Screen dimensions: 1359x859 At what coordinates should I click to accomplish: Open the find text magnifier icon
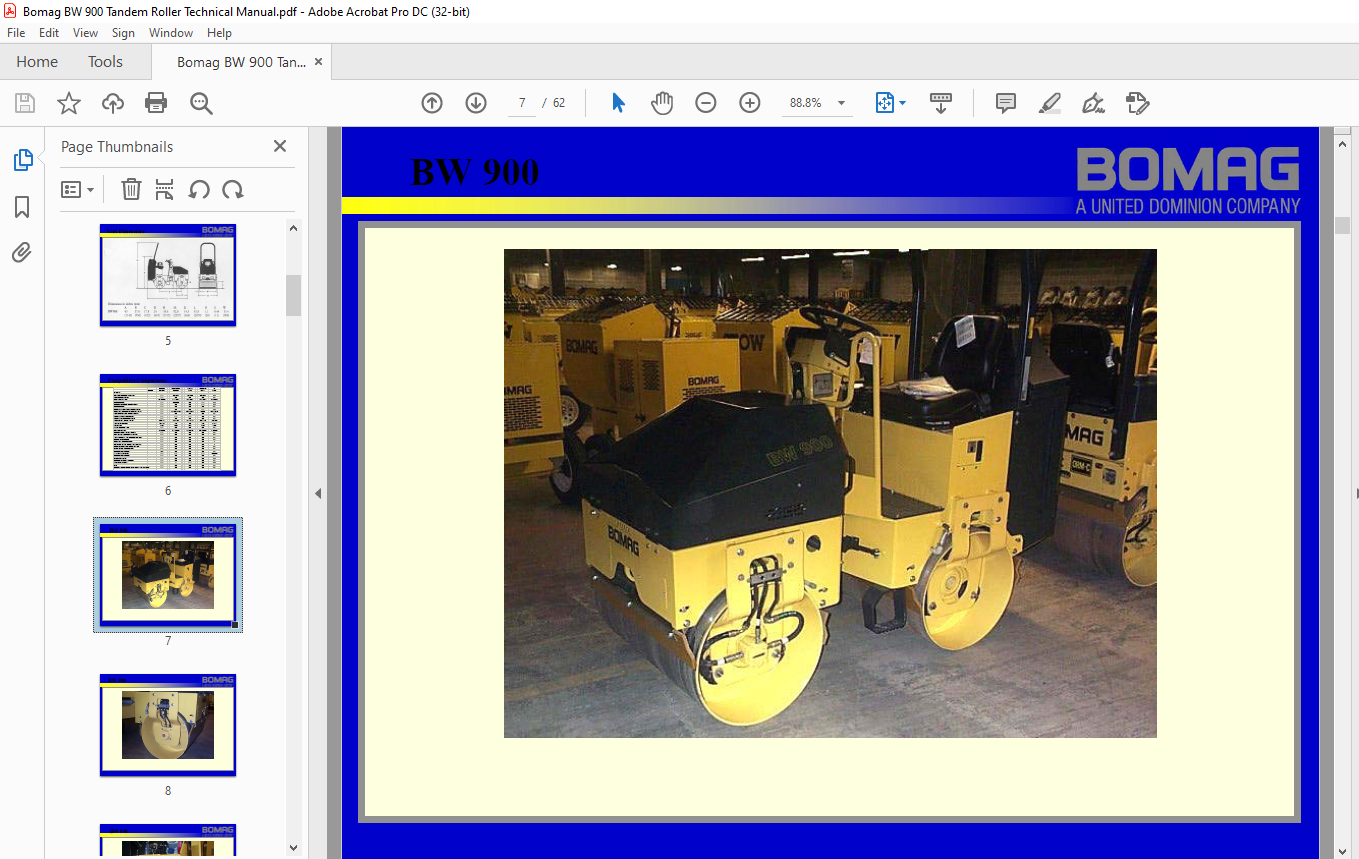click(x=201, y=103)
